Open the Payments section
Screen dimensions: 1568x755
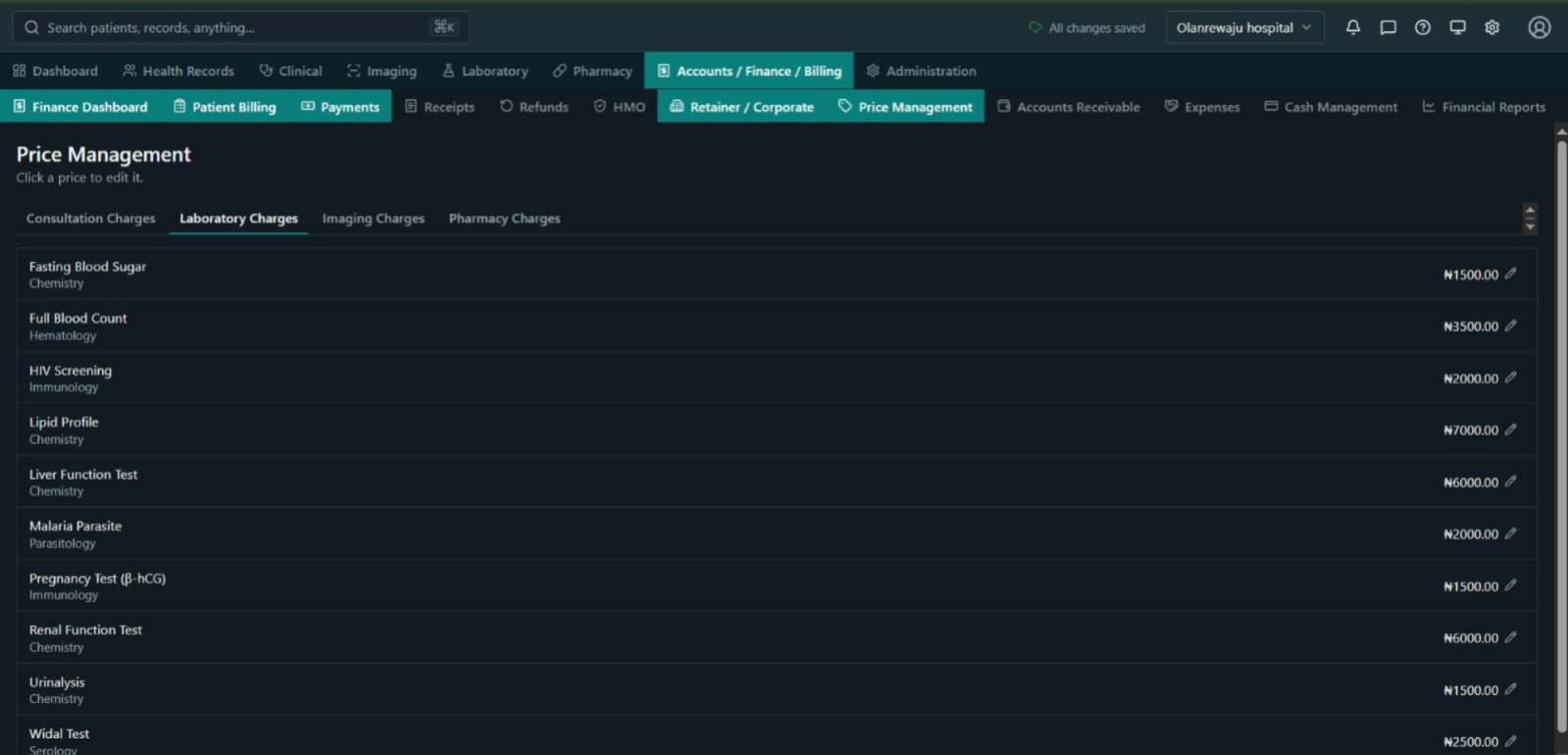[340, 107]
